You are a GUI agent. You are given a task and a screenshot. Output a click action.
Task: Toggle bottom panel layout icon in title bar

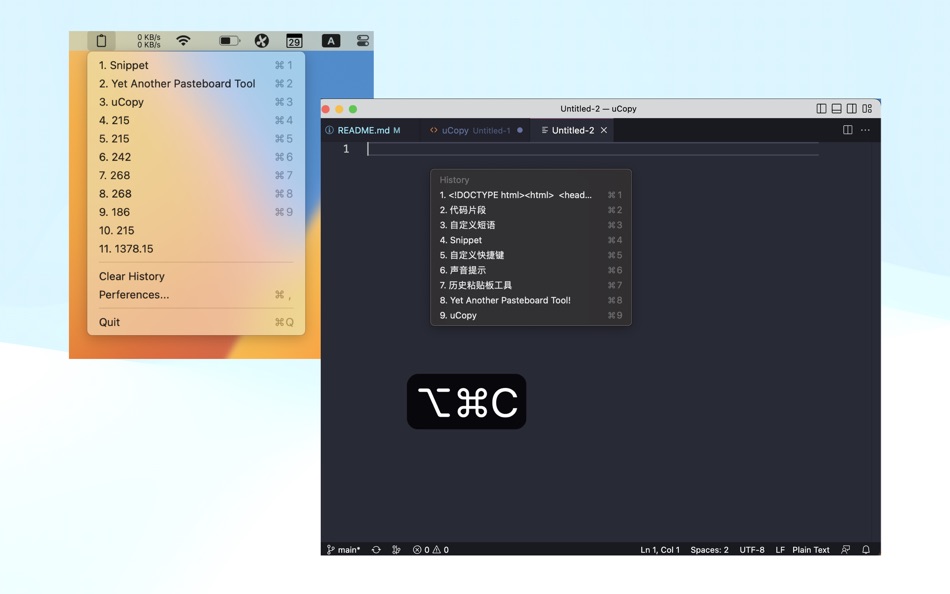(837, 108)
